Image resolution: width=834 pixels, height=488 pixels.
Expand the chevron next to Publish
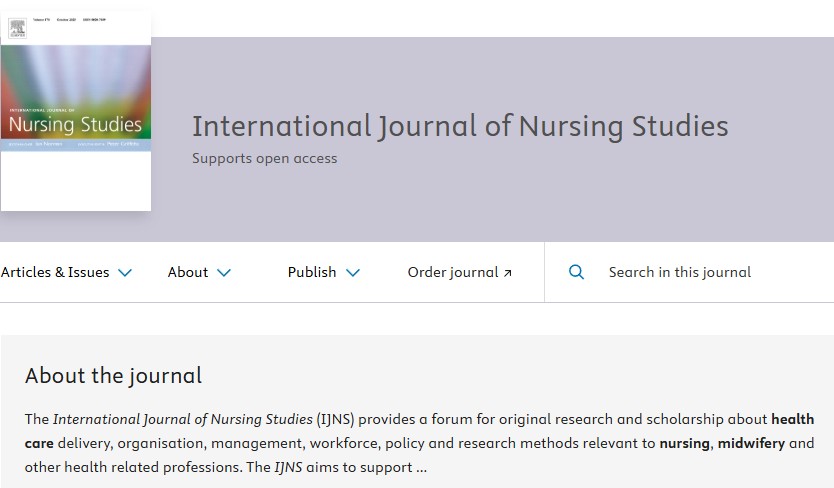(352, 273)
